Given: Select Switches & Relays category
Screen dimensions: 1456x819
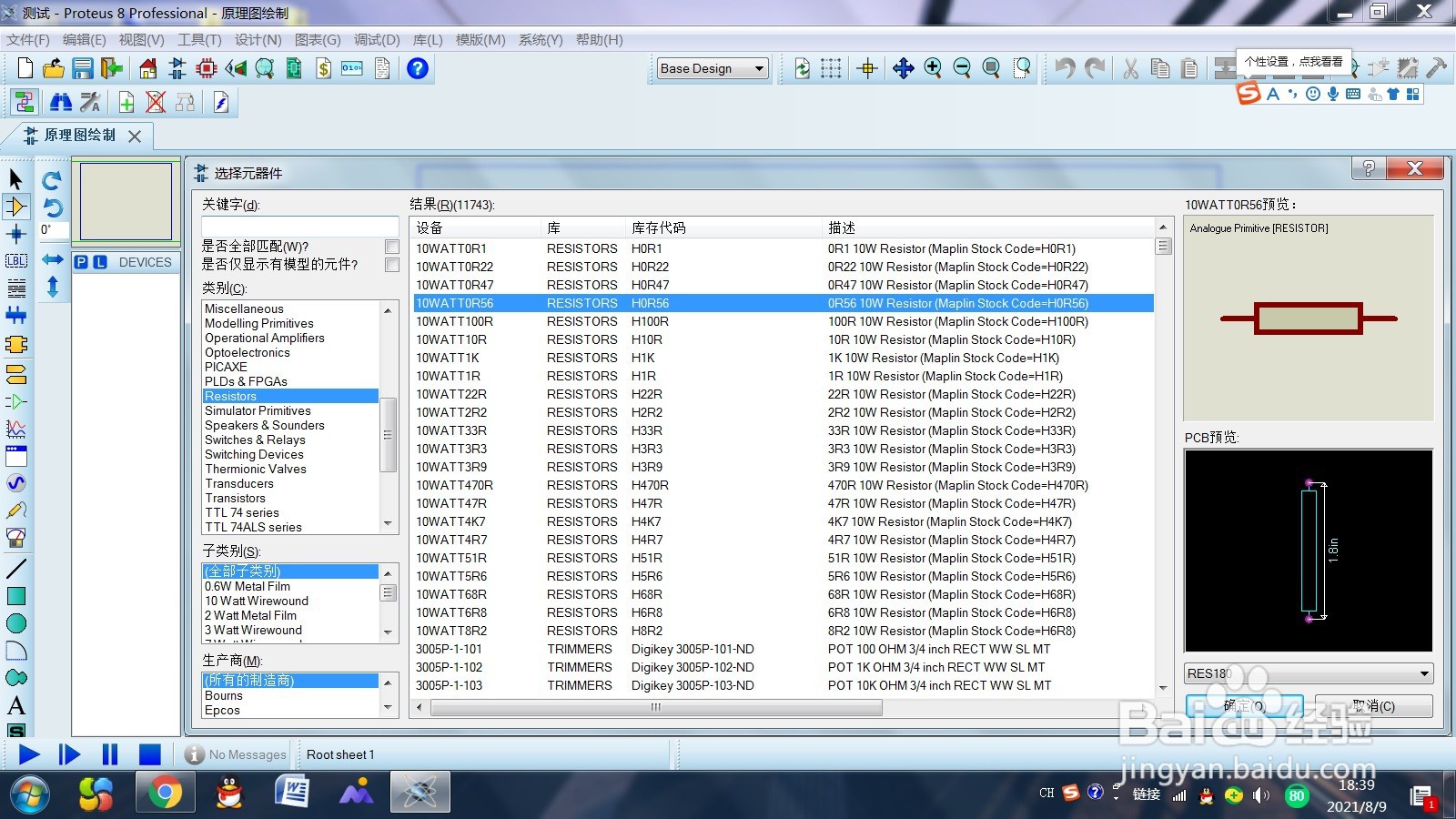Looking at the screenshot, I should click(x=255, y=440).
